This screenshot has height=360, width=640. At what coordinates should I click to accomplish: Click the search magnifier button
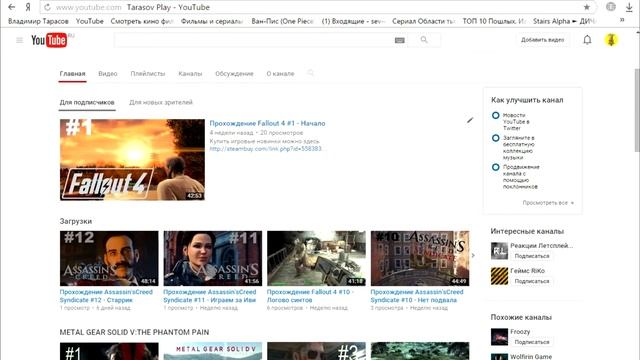click(x=424, y=40)
